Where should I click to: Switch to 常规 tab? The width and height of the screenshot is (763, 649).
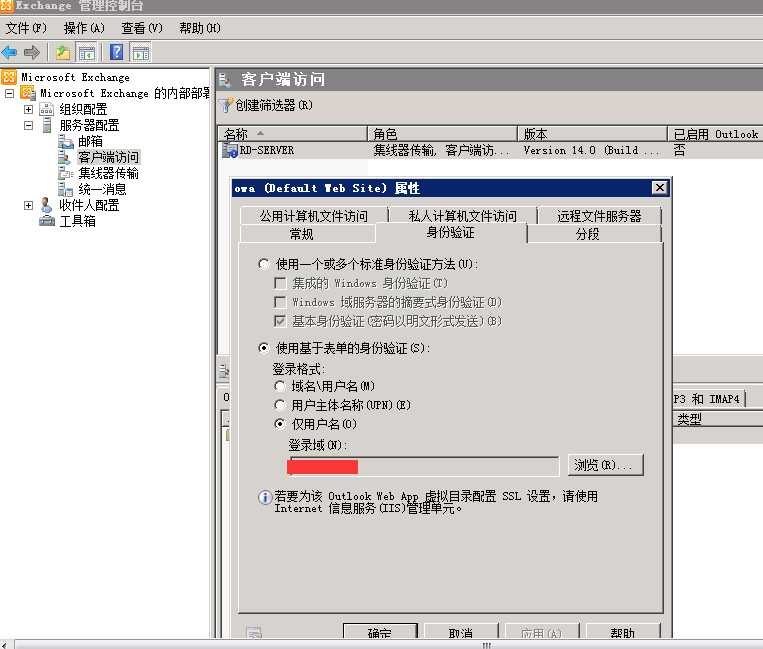coord(308,234)
